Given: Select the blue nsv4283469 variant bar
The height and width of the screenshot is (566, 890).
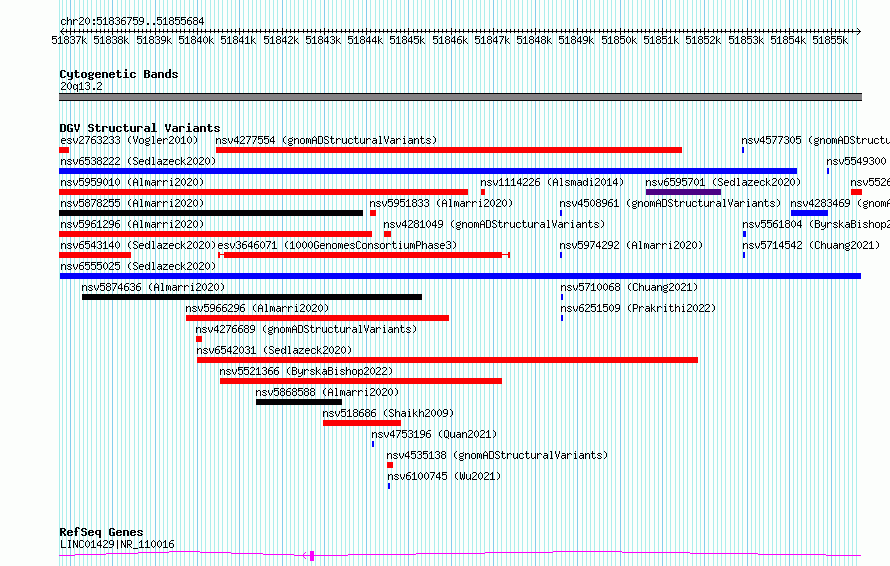Looking at the screenshot, I should (809, 213).
